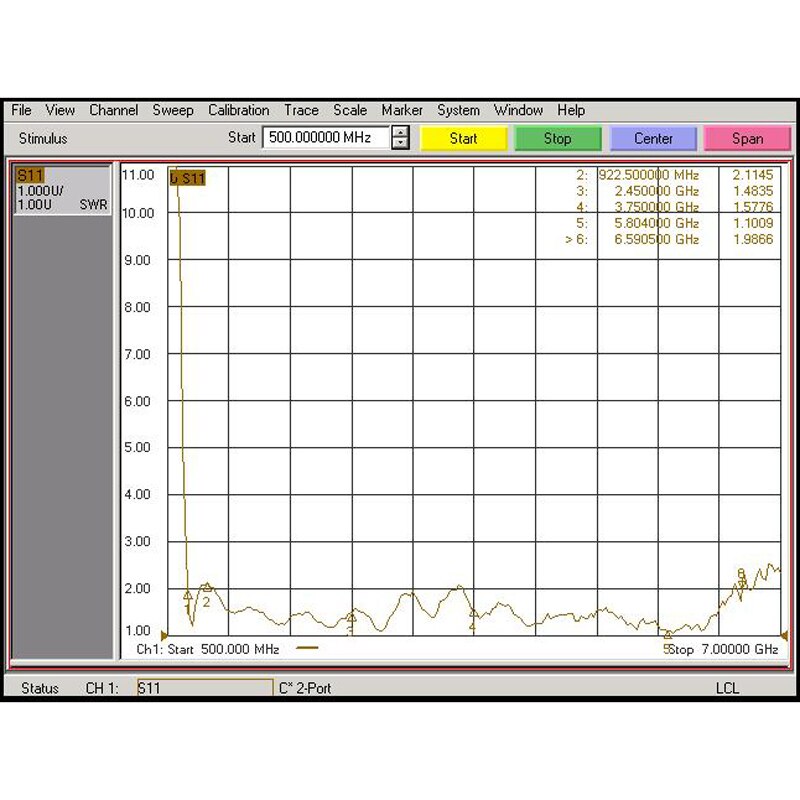Click the pink Span button
This screenshot has width=800, height=800.
point(748,138)
